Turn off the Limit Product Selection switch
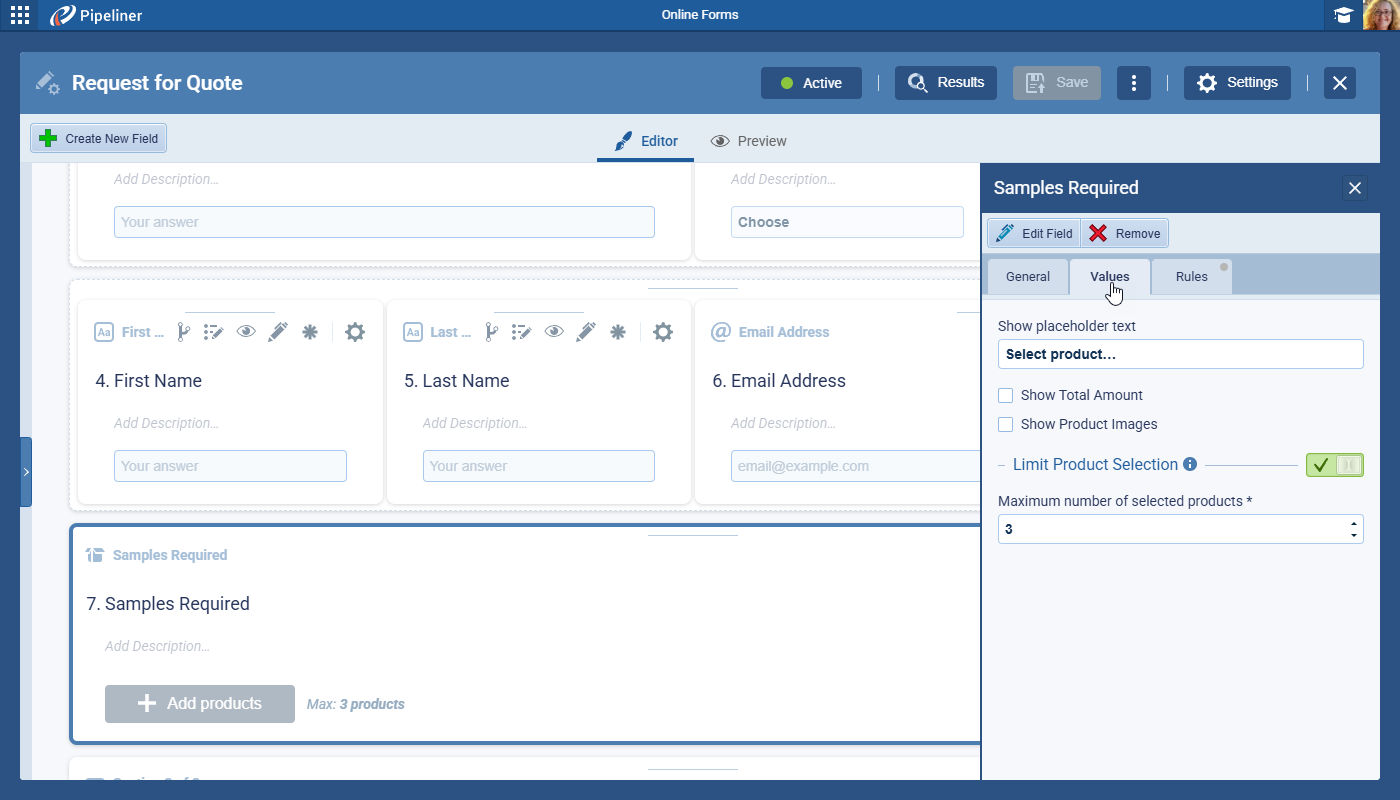Screen dimensions: 1400x800 point(1334,464)
